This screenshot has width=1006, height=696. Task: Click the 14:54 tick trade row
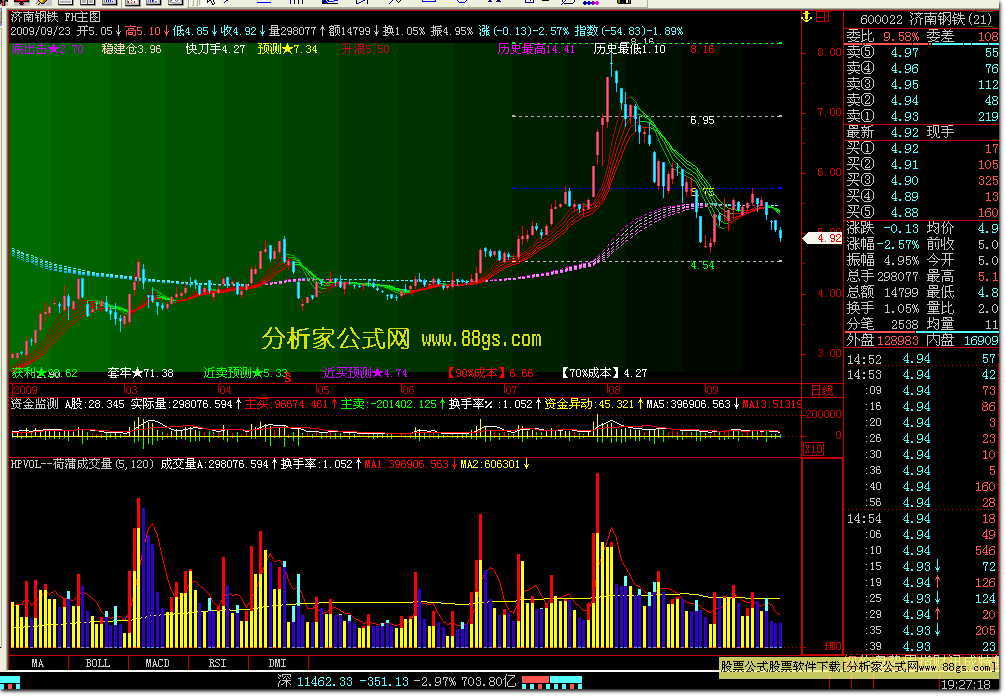point(922,518)
